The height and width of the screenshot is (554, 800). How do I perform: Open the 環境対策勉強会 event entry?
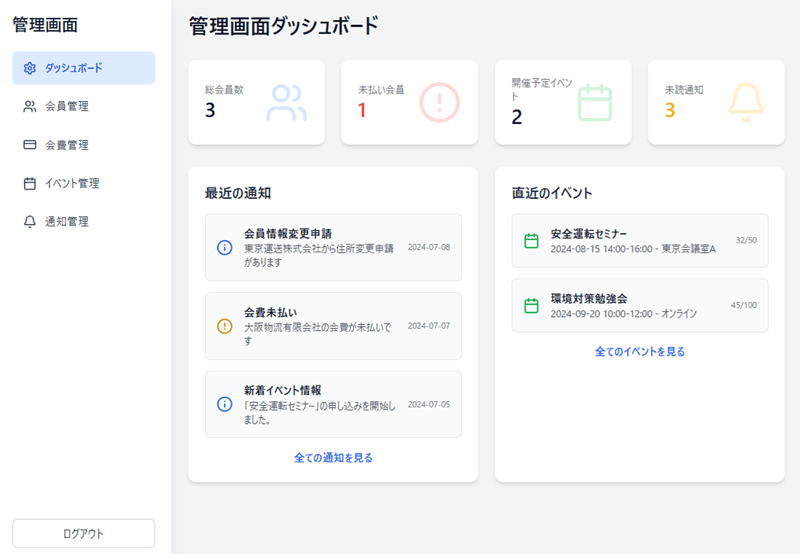click(x=640, y=306)
